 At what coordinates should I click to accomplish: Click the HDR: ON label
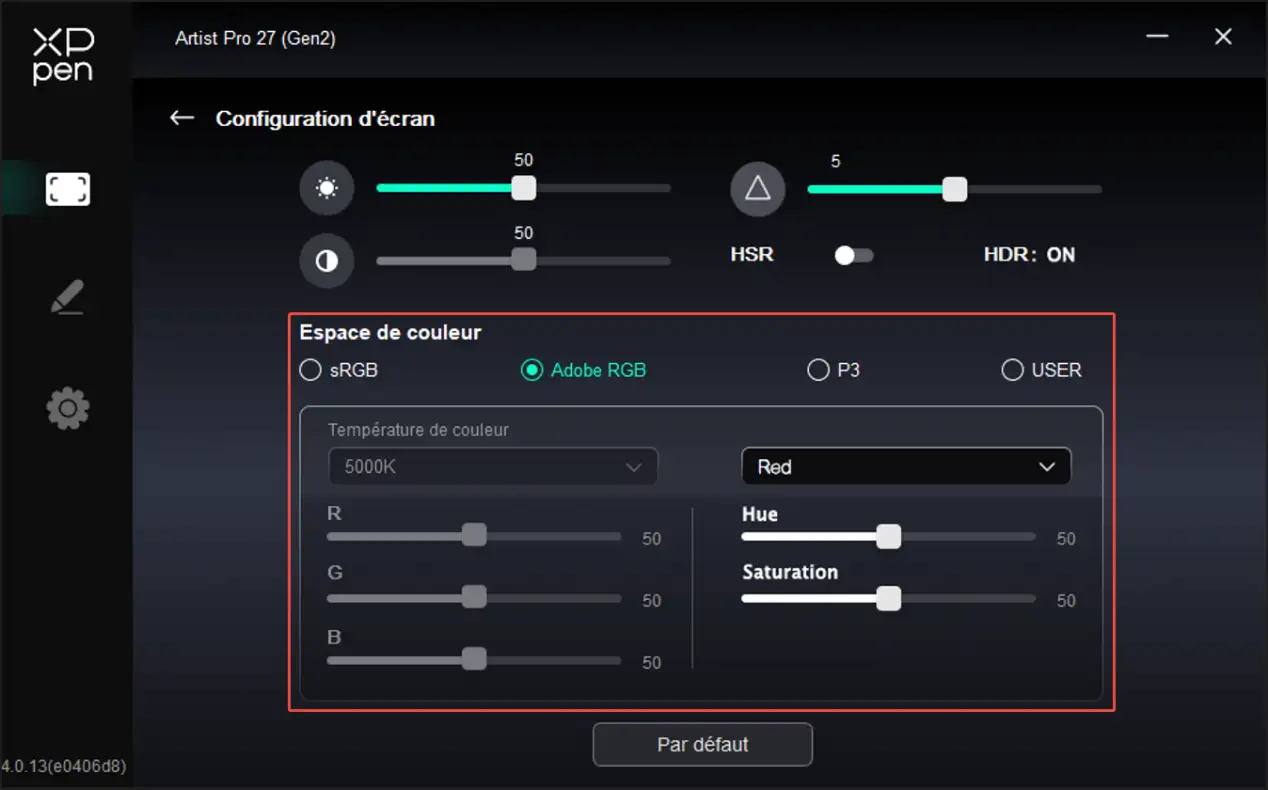(1029, 255)
